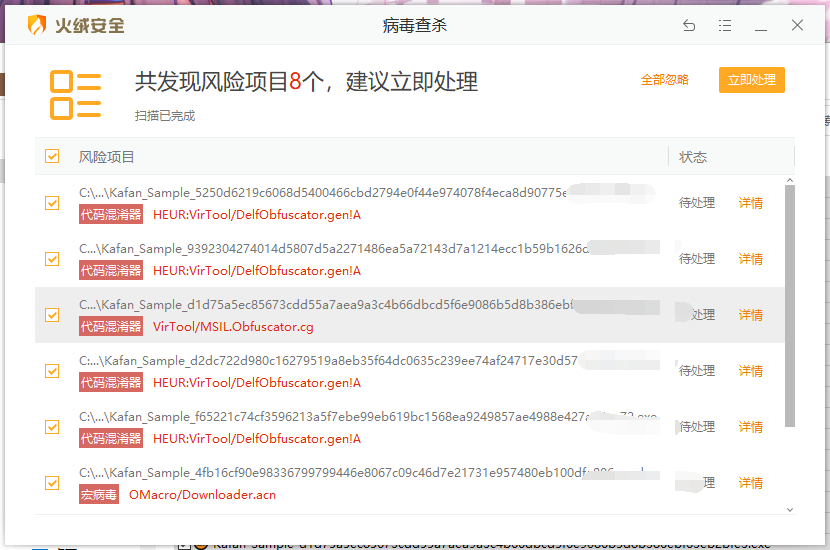
Task: Click the scrollbar down arrow
Action: pyautogui.click(x=790, y=510)
